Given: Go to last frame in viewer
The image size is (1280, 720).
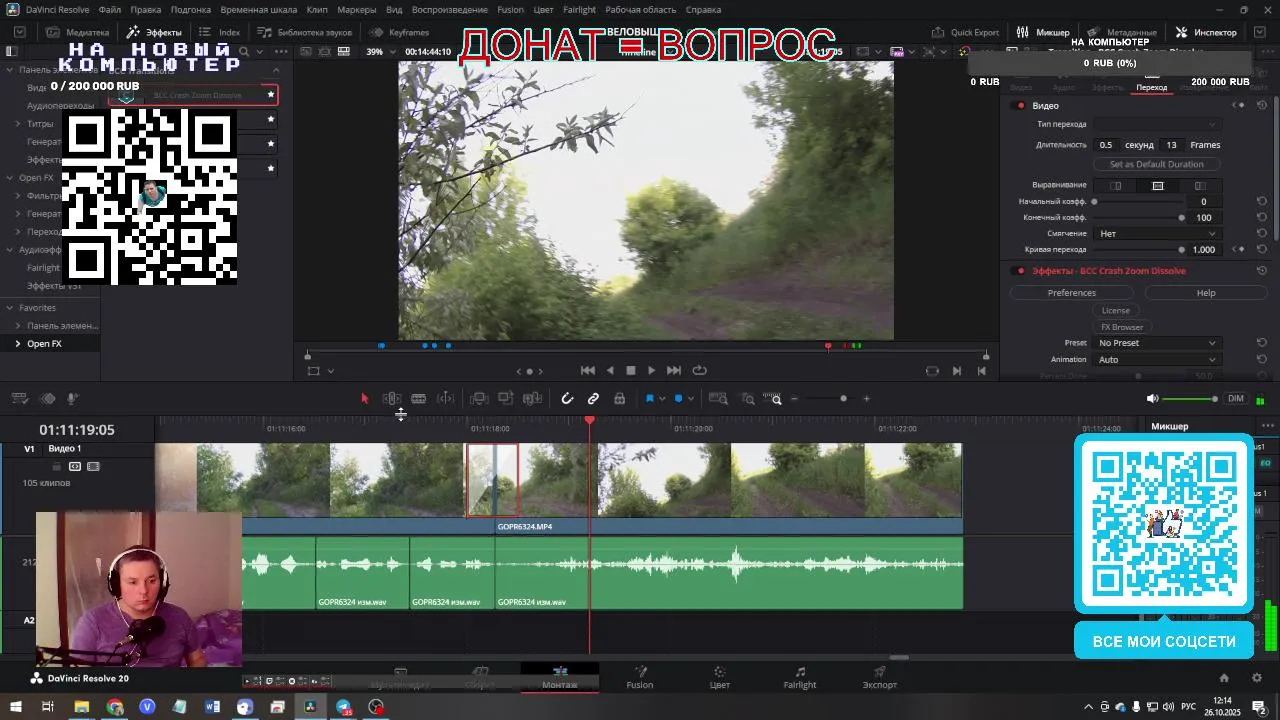Looking at the screenshot, I should [674, 371].
